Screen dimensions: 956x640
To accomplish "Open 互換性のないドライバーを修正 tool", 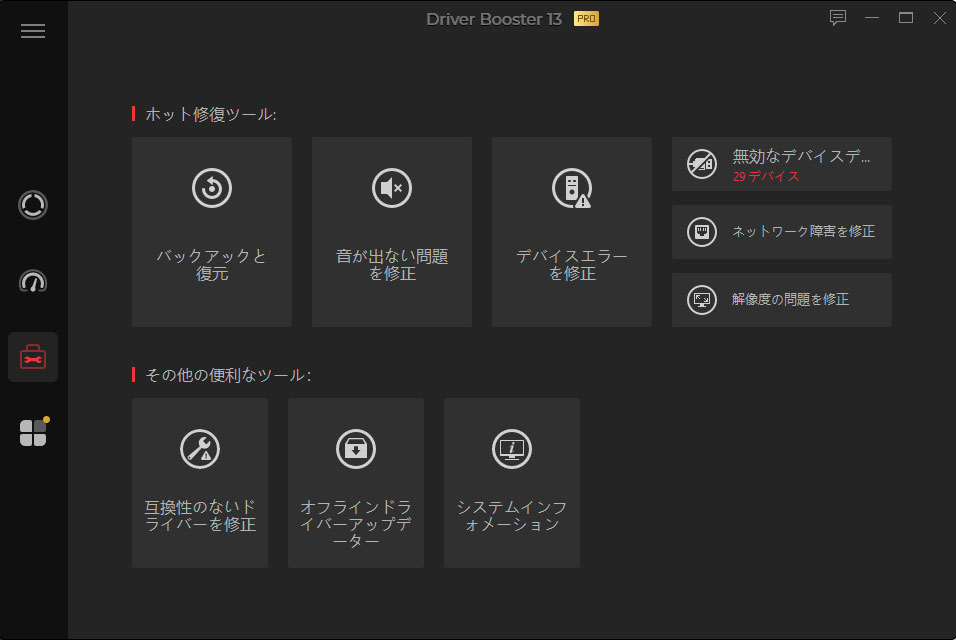I will point(200,483).
